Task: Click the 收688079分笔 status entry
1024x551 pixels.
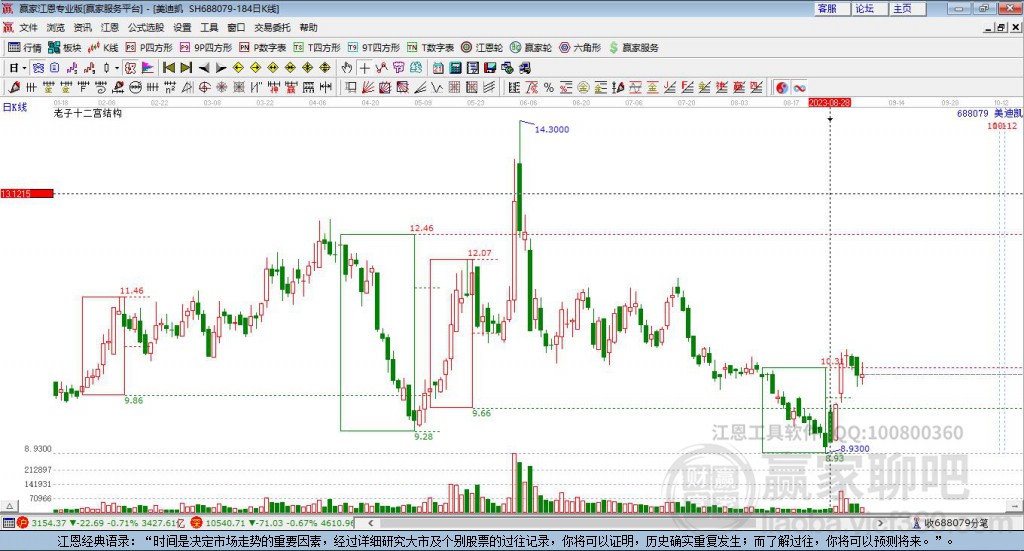Action: 951,523
